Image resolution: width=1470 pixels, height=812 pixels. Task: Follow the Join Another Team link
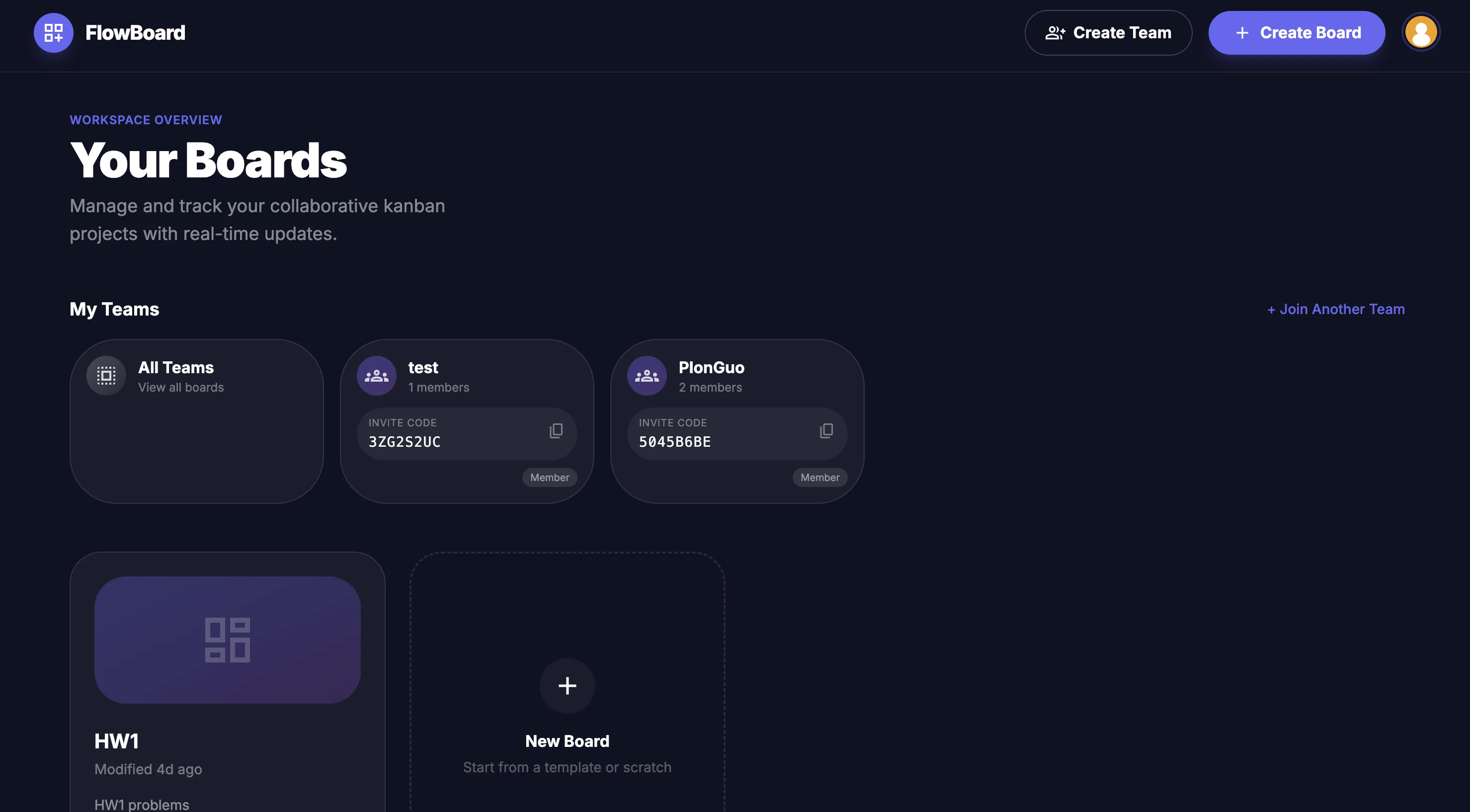click(x=1336, y=309)
